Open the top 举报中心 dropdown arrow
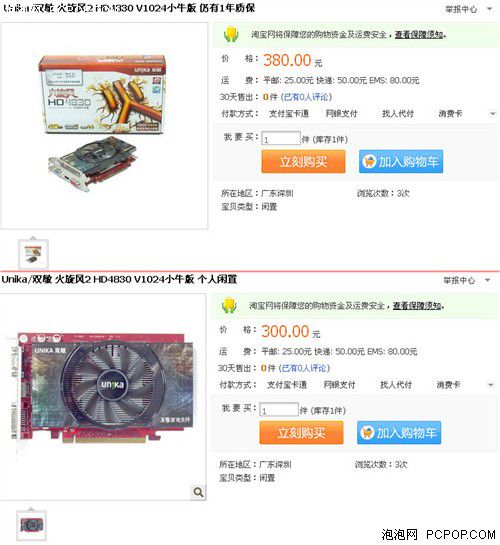 coord(490,9)
